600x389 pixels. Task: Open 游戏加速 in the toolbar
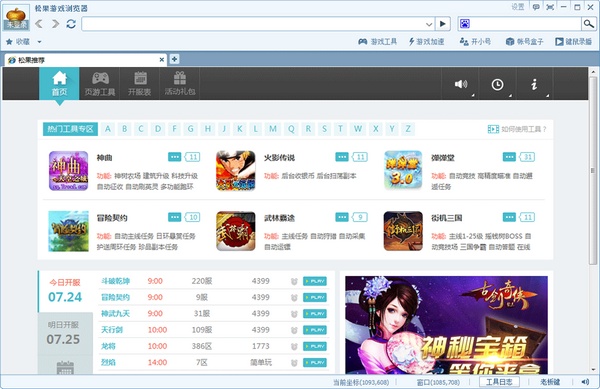(426, 41)
